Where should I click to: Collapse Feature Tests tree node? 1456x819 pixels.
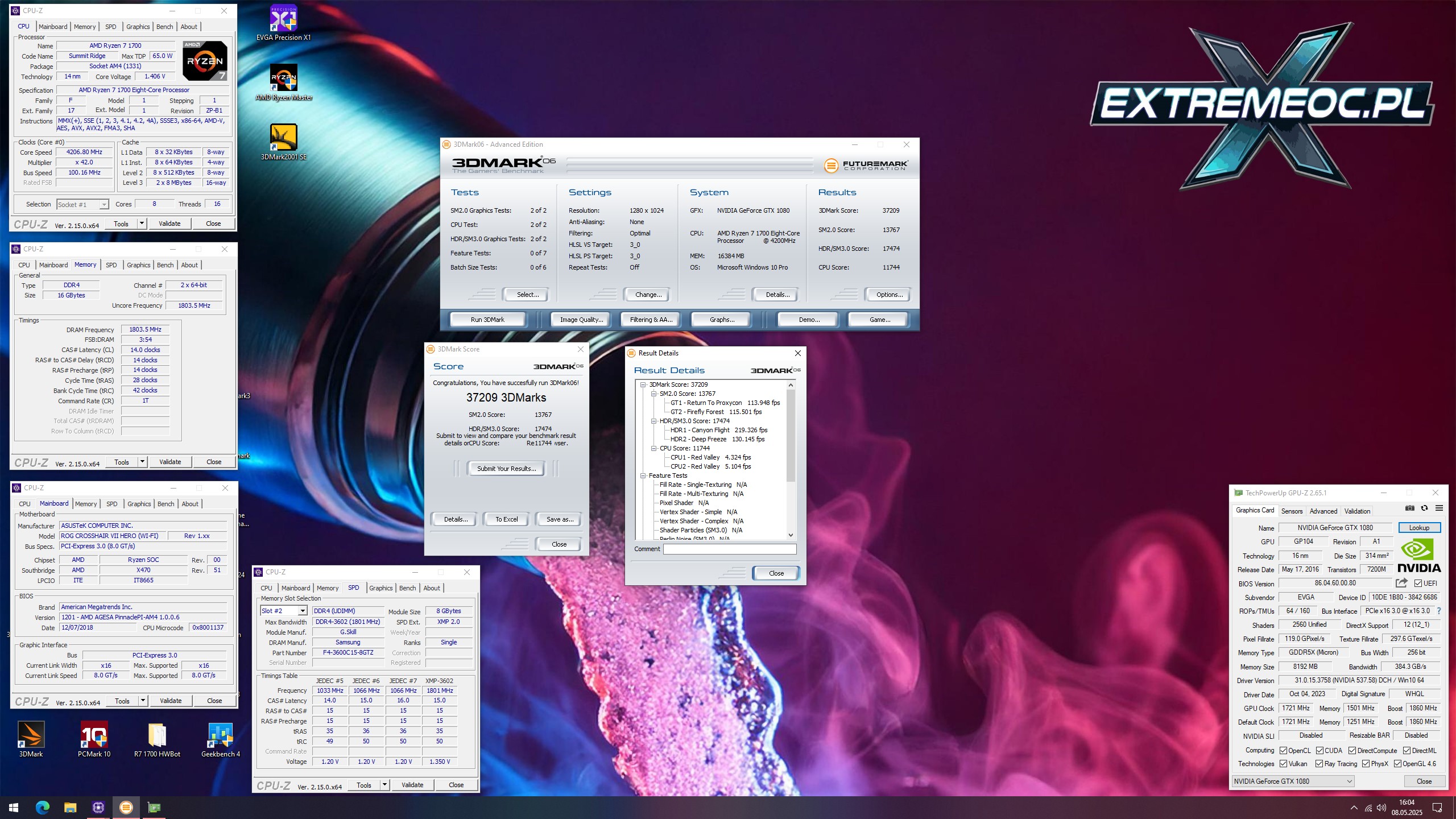coord(643,475)
